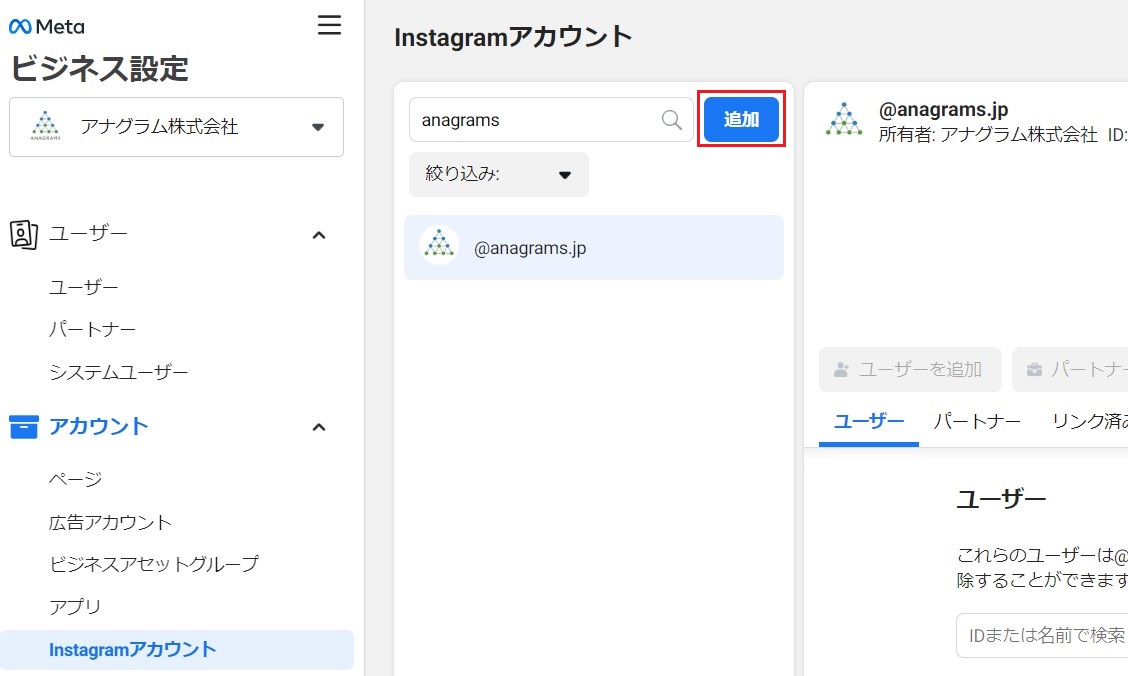
Task: Click the アカウント section box icon
Action: click(23, 427)
